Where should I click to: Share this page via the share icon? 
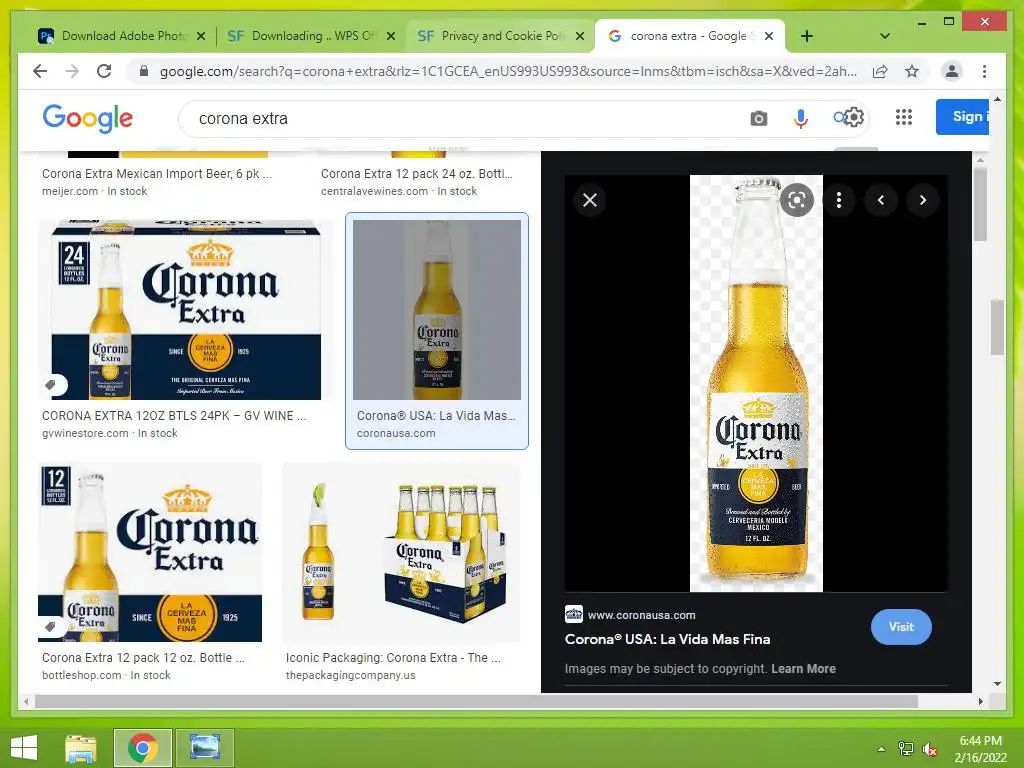[x=880, y=71]
